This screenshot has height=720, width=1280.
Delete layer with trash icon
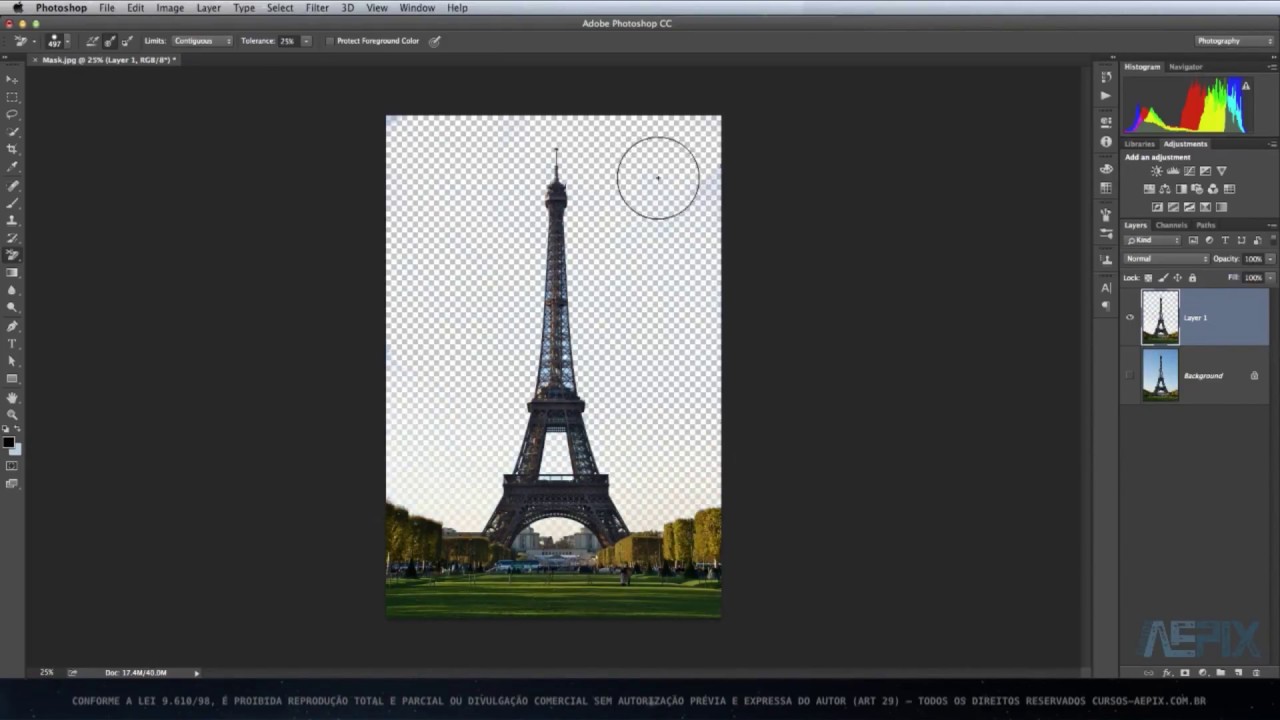point(1256,673)
